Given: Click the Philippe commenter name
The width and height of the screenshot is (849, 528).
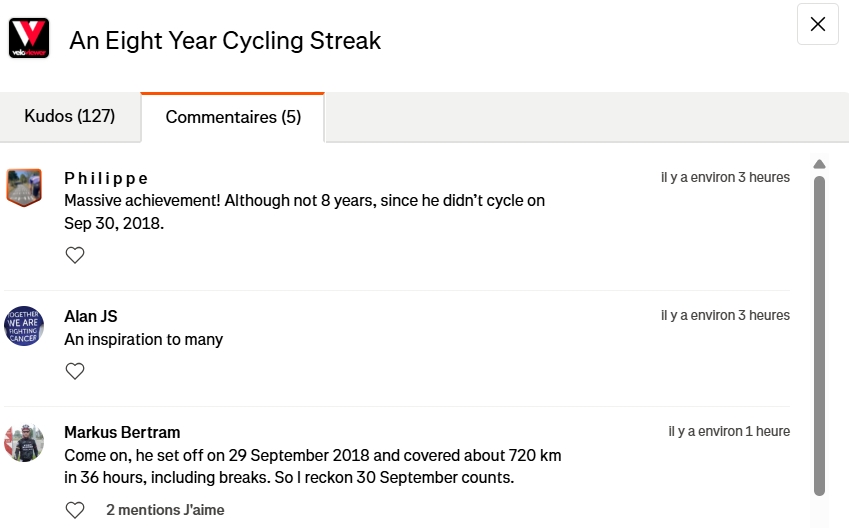Looking at the screenshot, I should coord(106,178).
